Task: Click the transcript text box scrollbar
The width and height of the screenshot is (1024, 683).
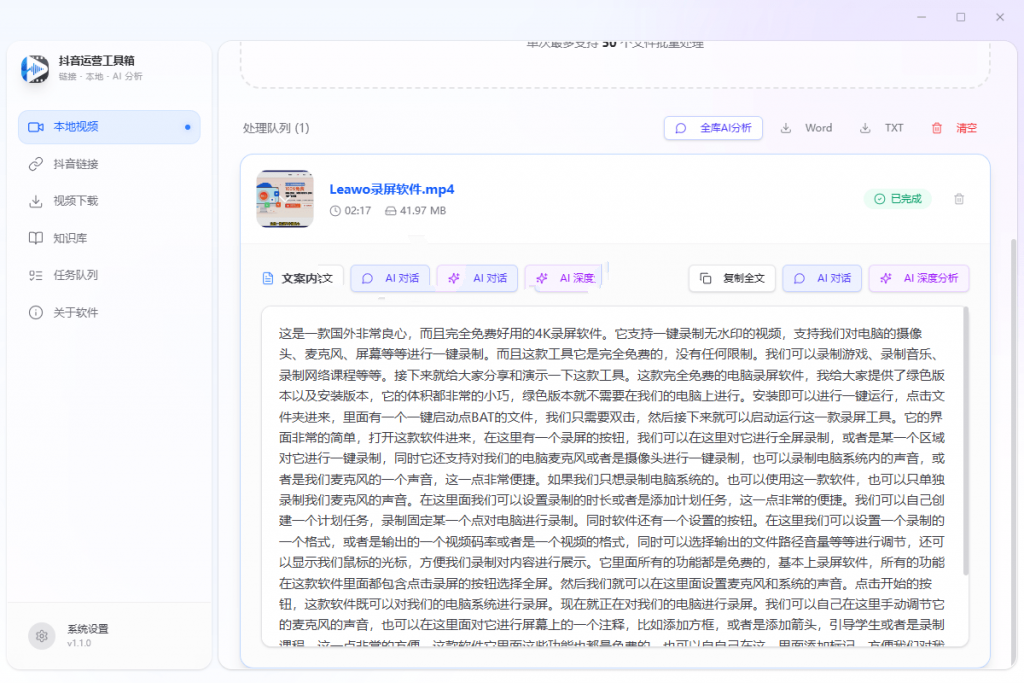Action: click(965, 441)
